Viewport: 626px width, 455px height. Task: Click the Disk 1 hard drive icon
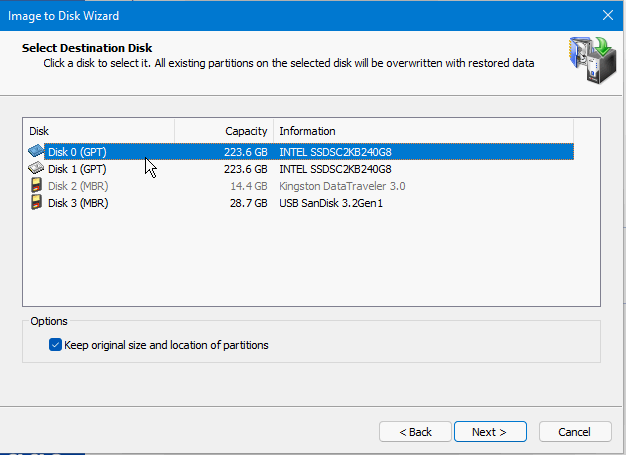(x=36, y=169)
